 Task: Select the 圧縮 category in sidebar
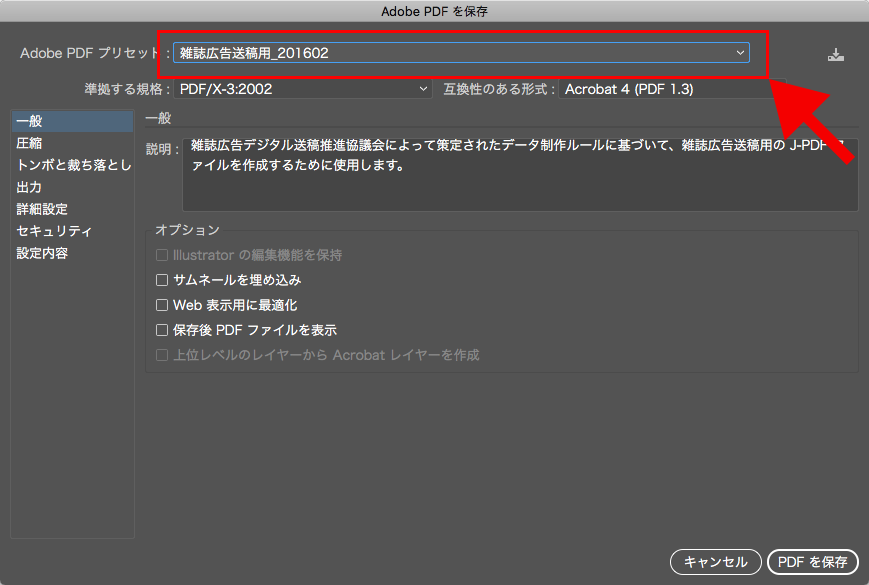pyautogui.click(x=72, y=143)
